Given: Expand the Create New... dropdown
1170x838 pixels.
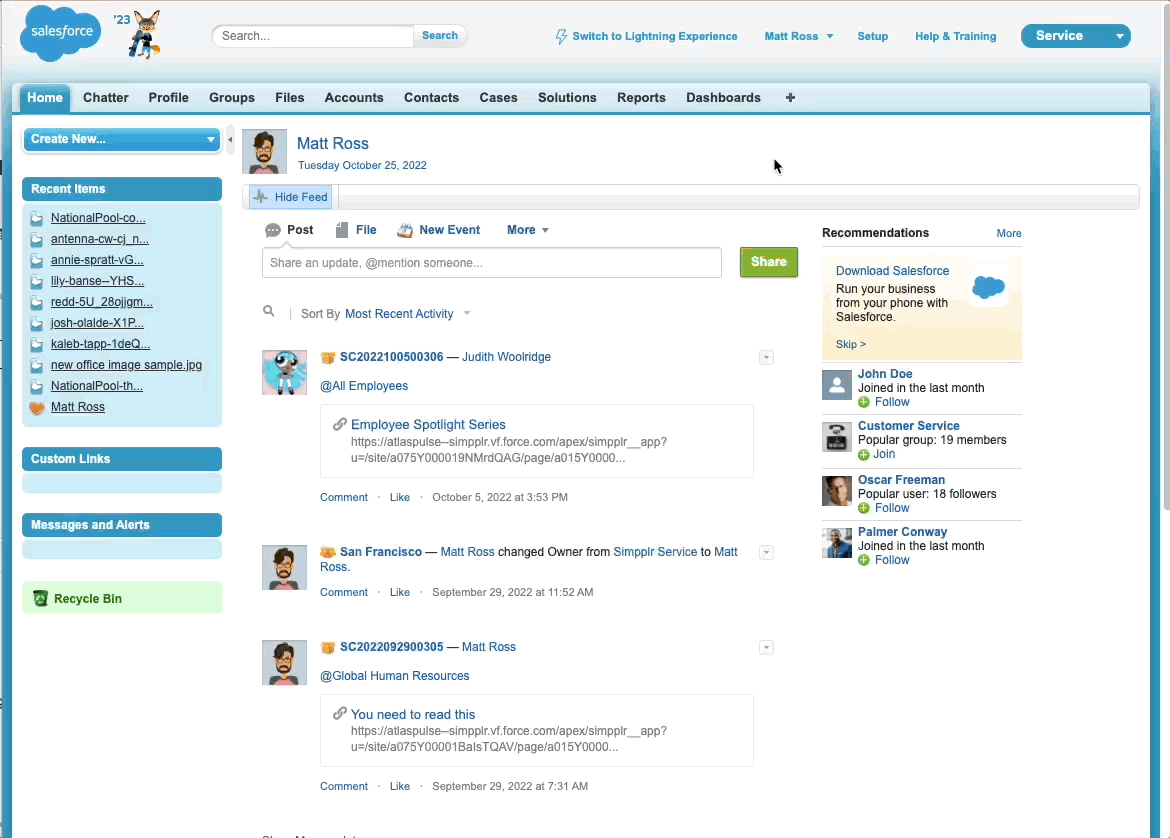Looking at the screenshot, I should click(122, 140).
